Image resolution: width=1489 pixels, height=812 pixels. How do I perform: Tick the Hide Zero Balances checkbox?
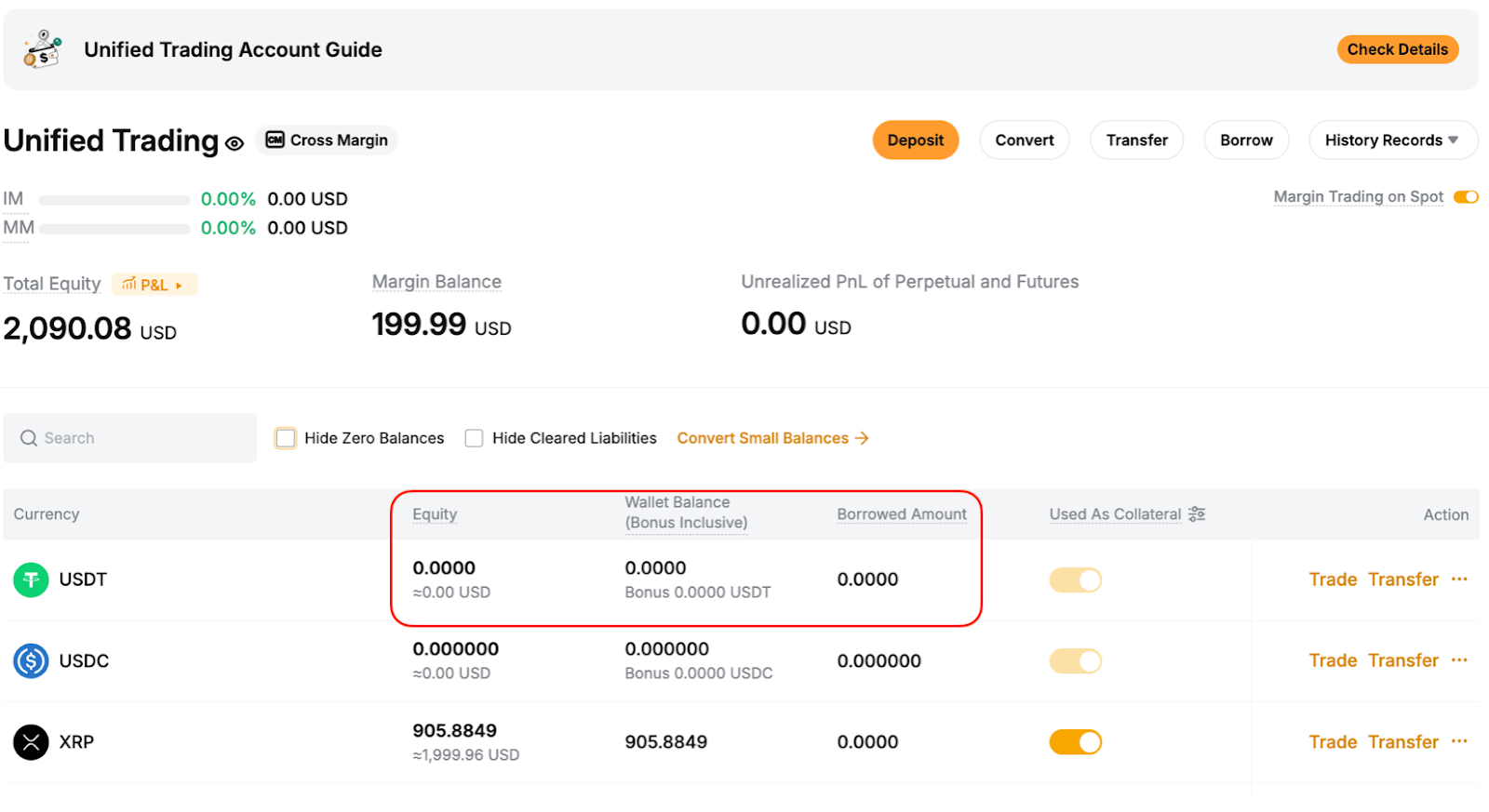point(286,438)
